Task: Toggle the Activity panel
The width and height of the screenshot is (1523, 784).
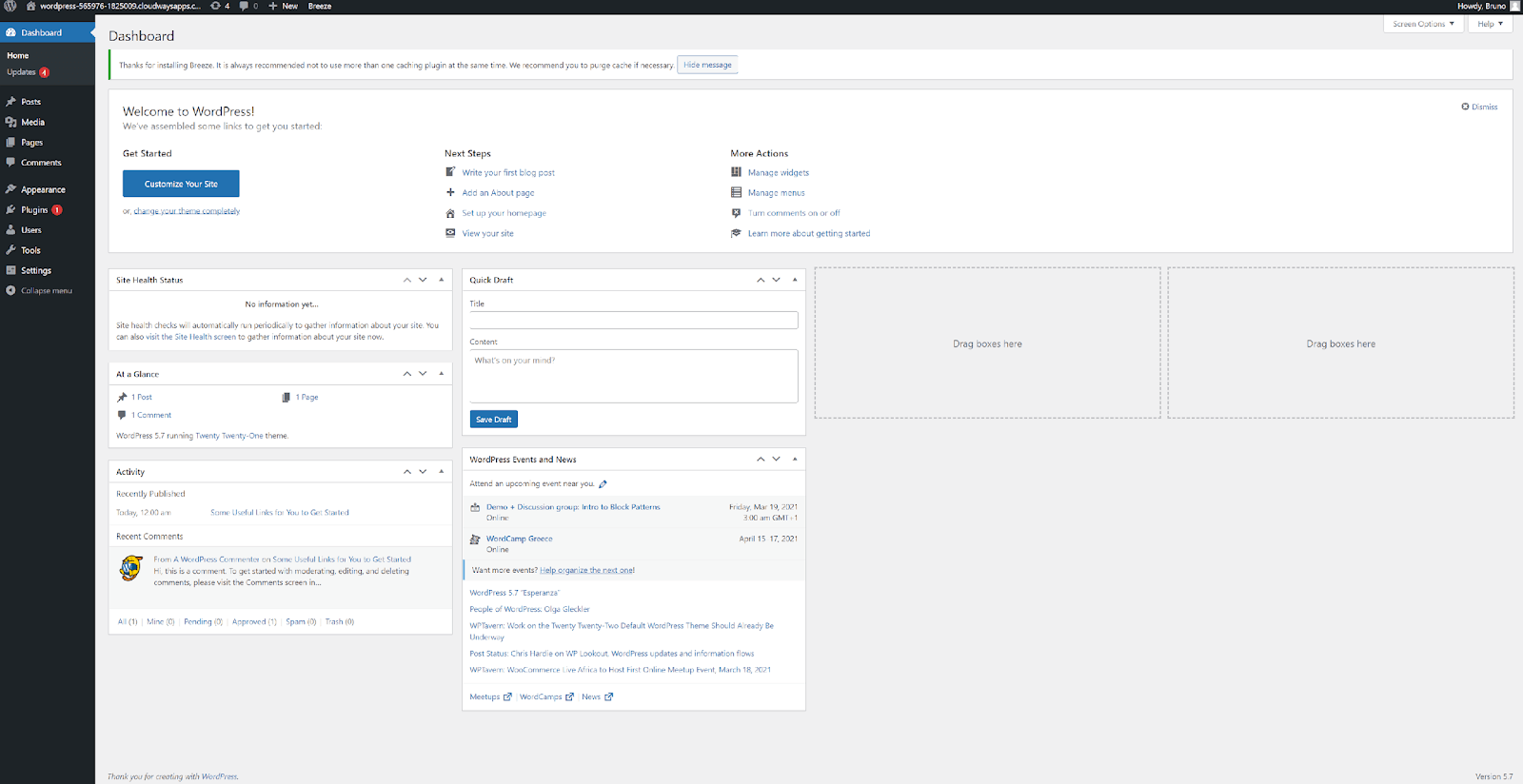Action: click(441, 472)
